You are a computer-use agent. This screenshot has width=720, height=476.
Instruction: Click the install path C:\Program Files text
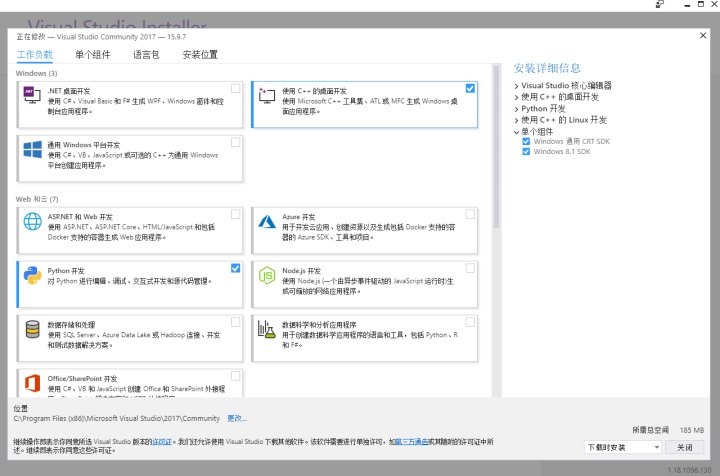(x=117, y=418)
